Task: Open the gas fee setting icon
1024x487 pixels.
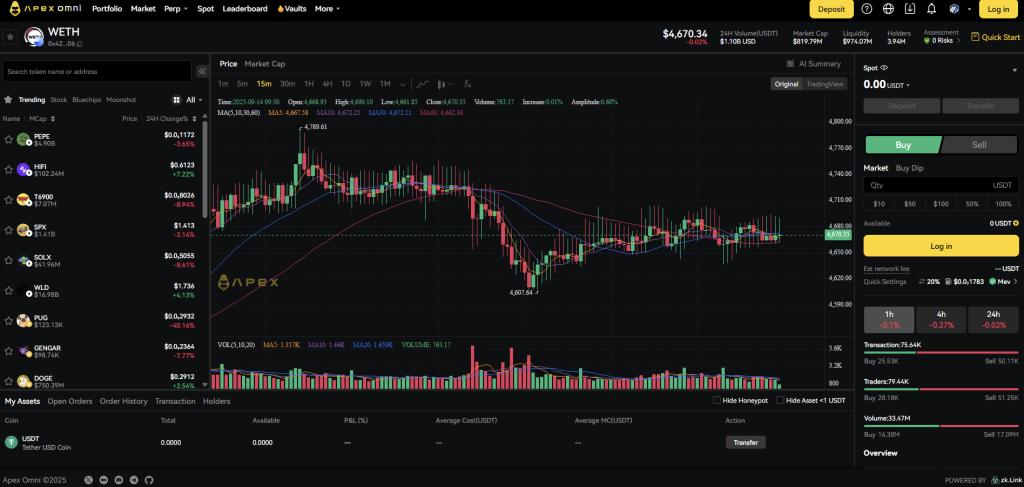Action: (948, 281)
